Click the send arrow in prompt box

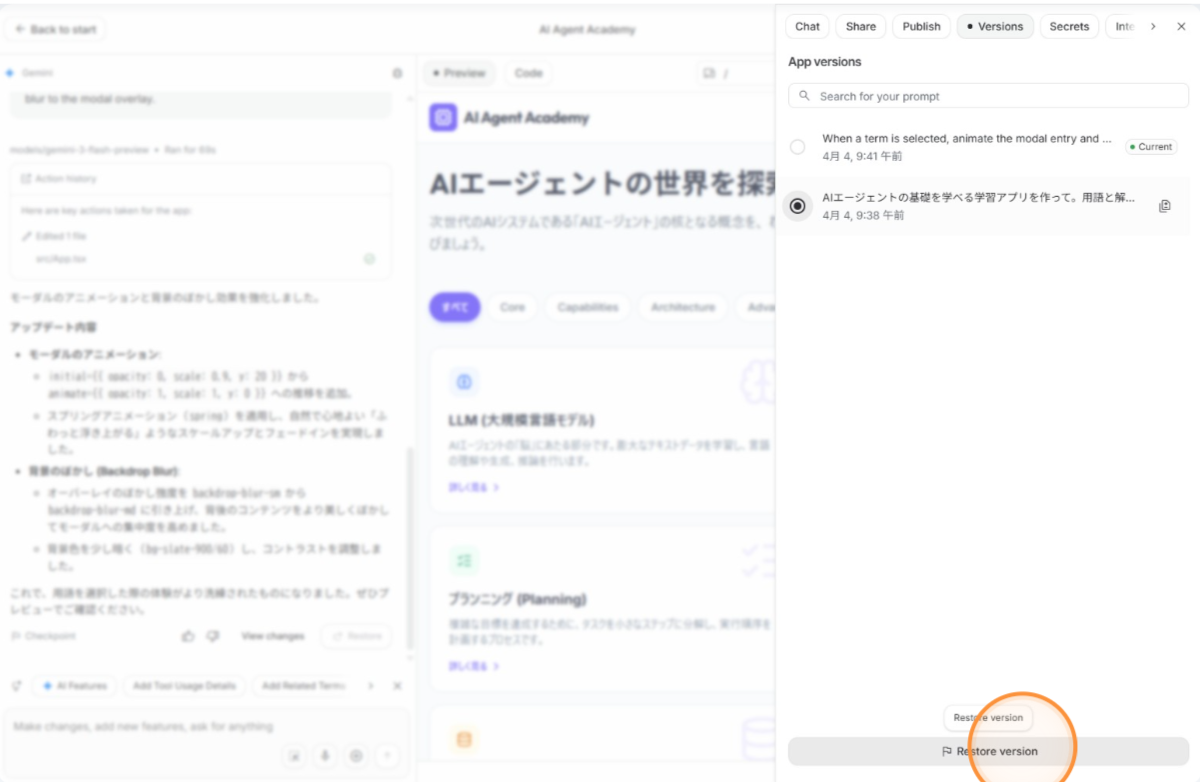point(388,756)
